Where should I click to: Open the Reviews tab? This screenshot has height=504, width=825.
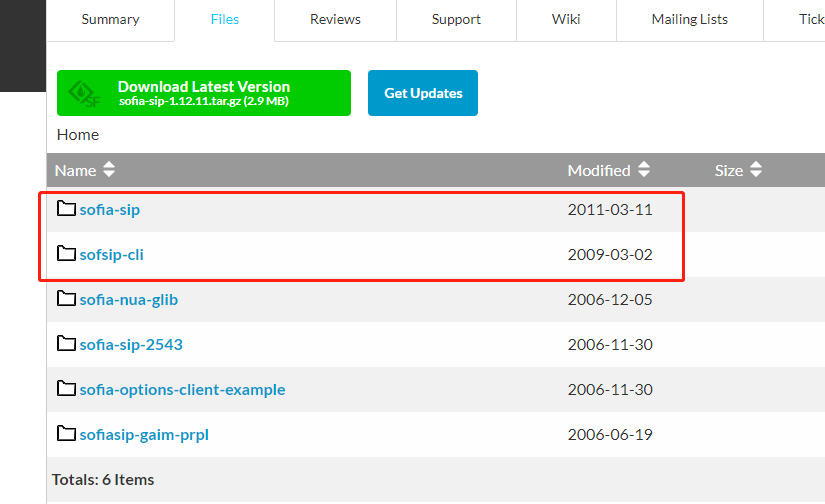click(x=335, y=19)
